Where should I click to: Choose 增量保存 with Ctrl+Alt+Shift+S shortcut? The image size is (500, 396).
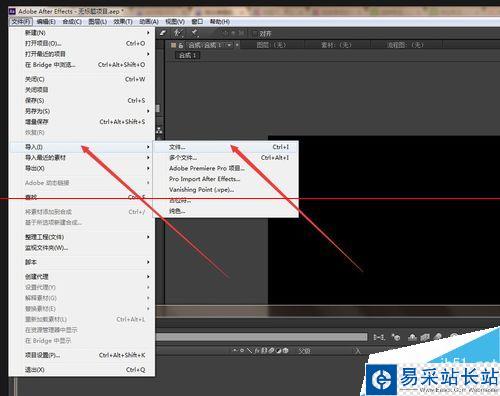(x=82, y=122)
